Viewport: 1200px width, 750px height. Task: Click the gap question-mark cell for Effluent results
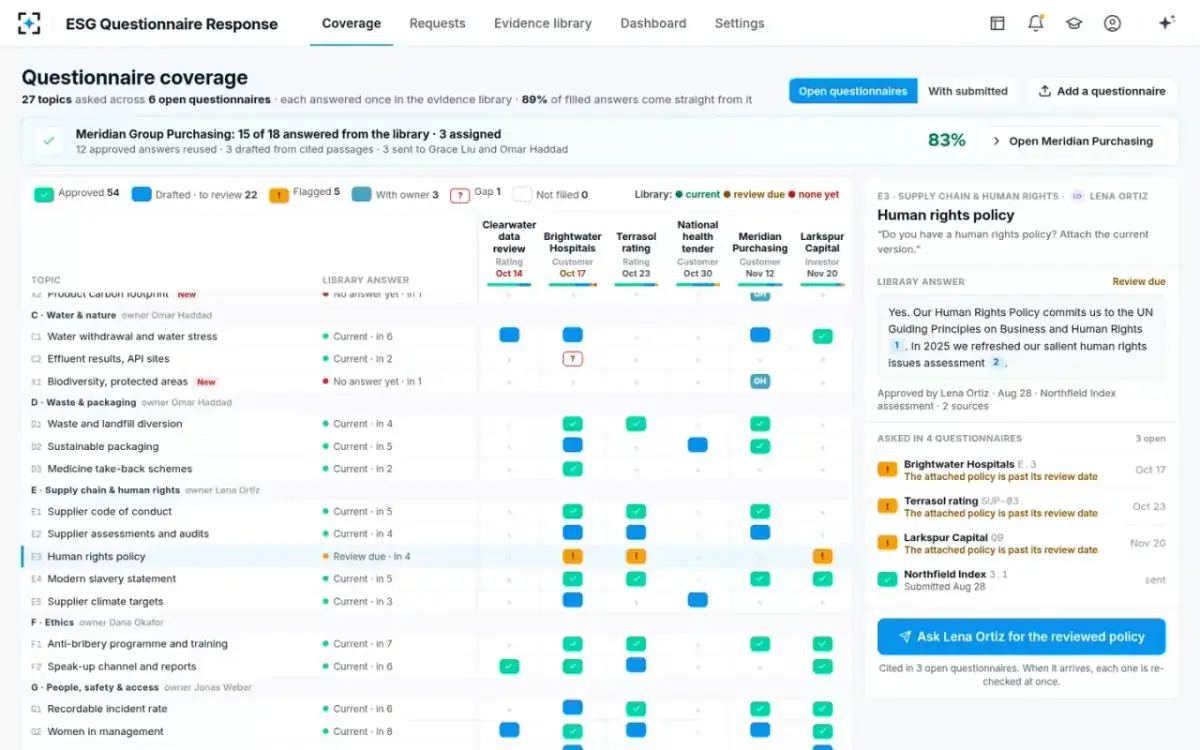[x=572, y=359]
